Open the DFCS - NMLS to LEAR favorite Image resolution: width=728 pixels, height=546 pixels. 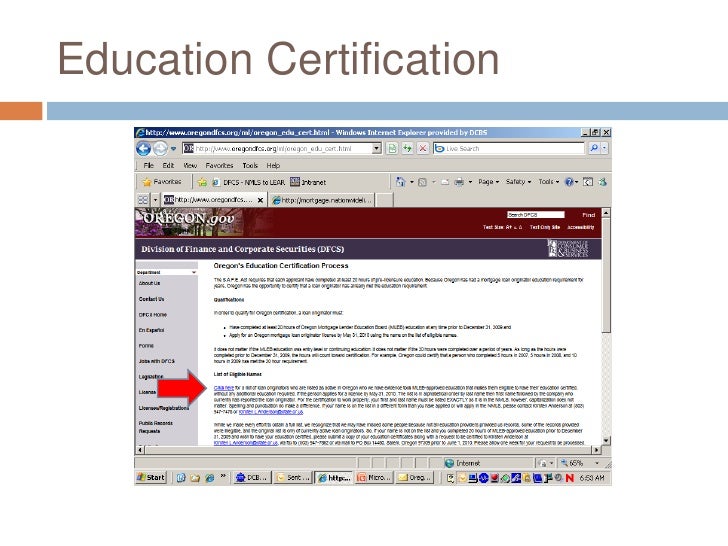[248, 182]
